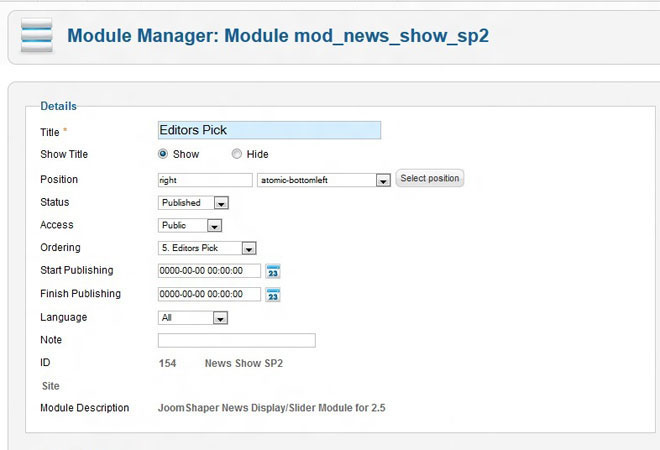Image resolution: width=660 pixels, height=450 pixels.
Task: Click into the empty Note field
Action: 237,341
